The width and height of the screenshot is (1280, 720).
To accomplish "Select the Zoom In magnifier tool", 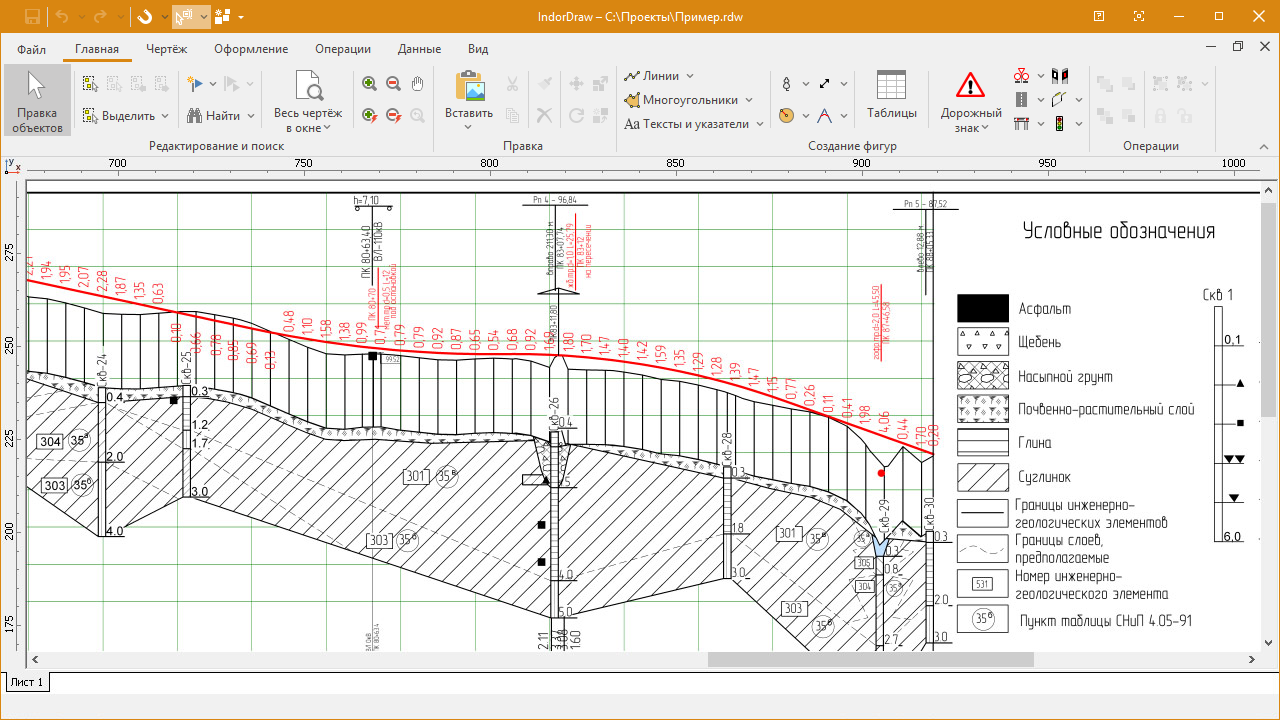I will point(368,83).
